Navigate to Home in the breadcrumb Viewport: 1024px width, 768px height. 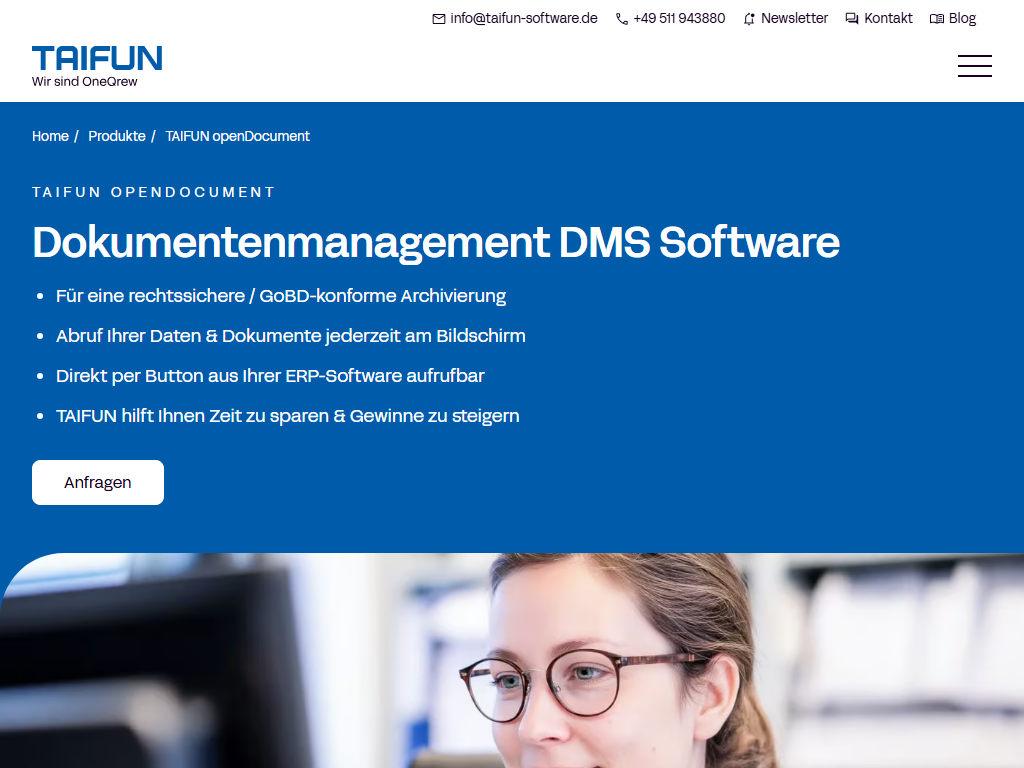50,136
